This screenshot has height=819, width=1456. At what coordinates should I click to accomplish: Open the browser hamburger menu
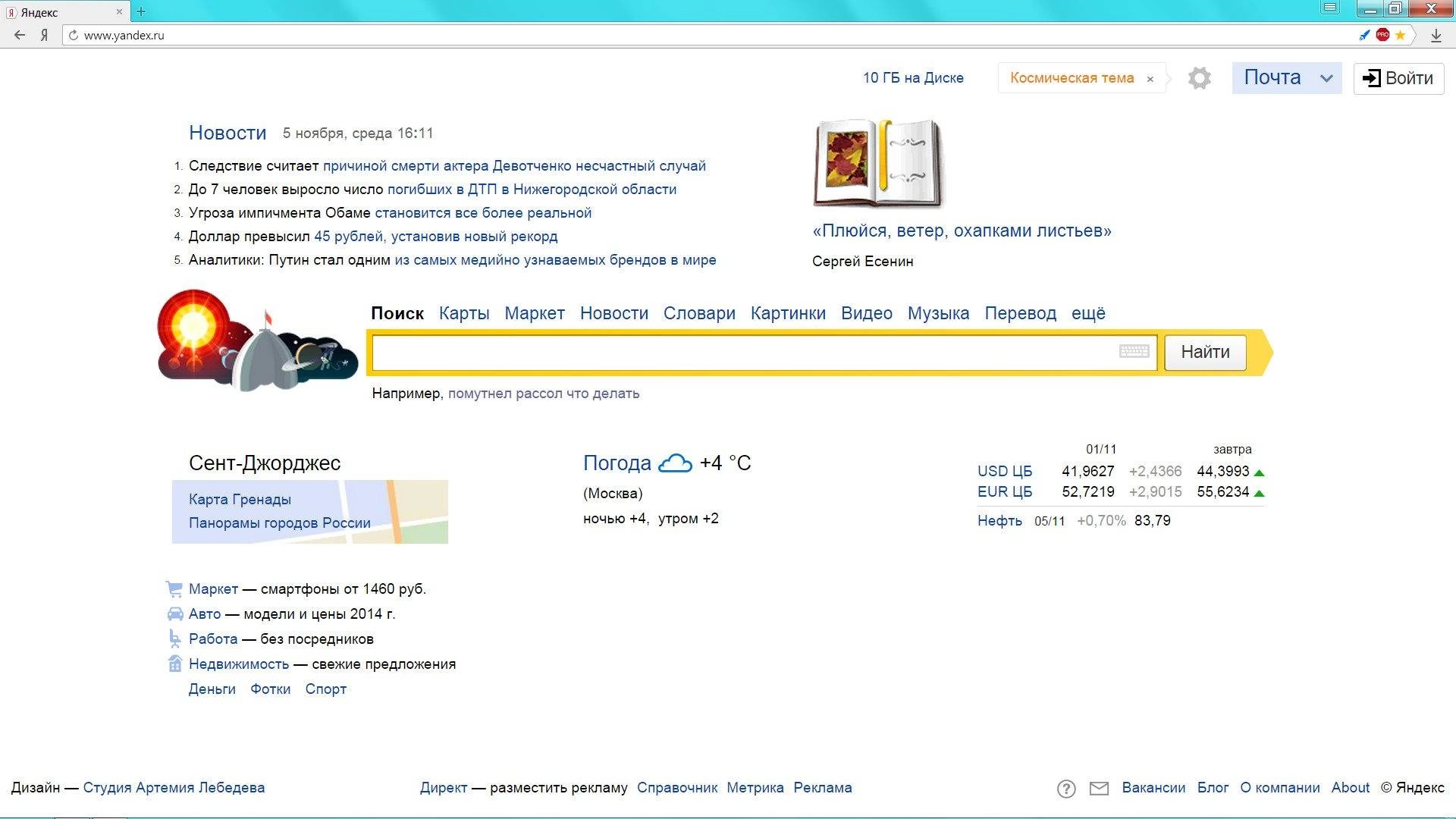click(x=1330, y=8)
